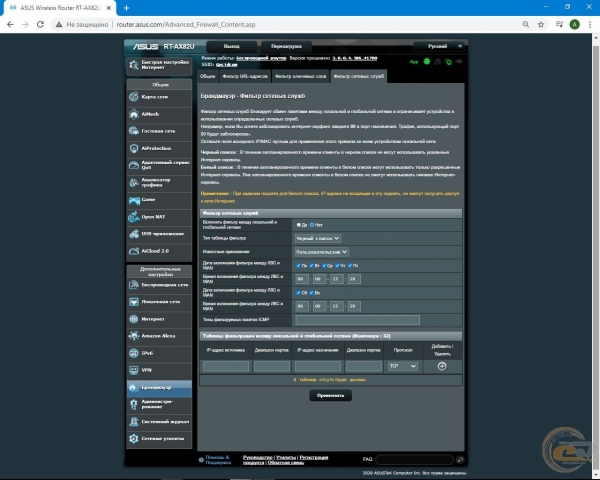Open AiProtection in sidebar

pyautogui.click(x=159, y=148)
